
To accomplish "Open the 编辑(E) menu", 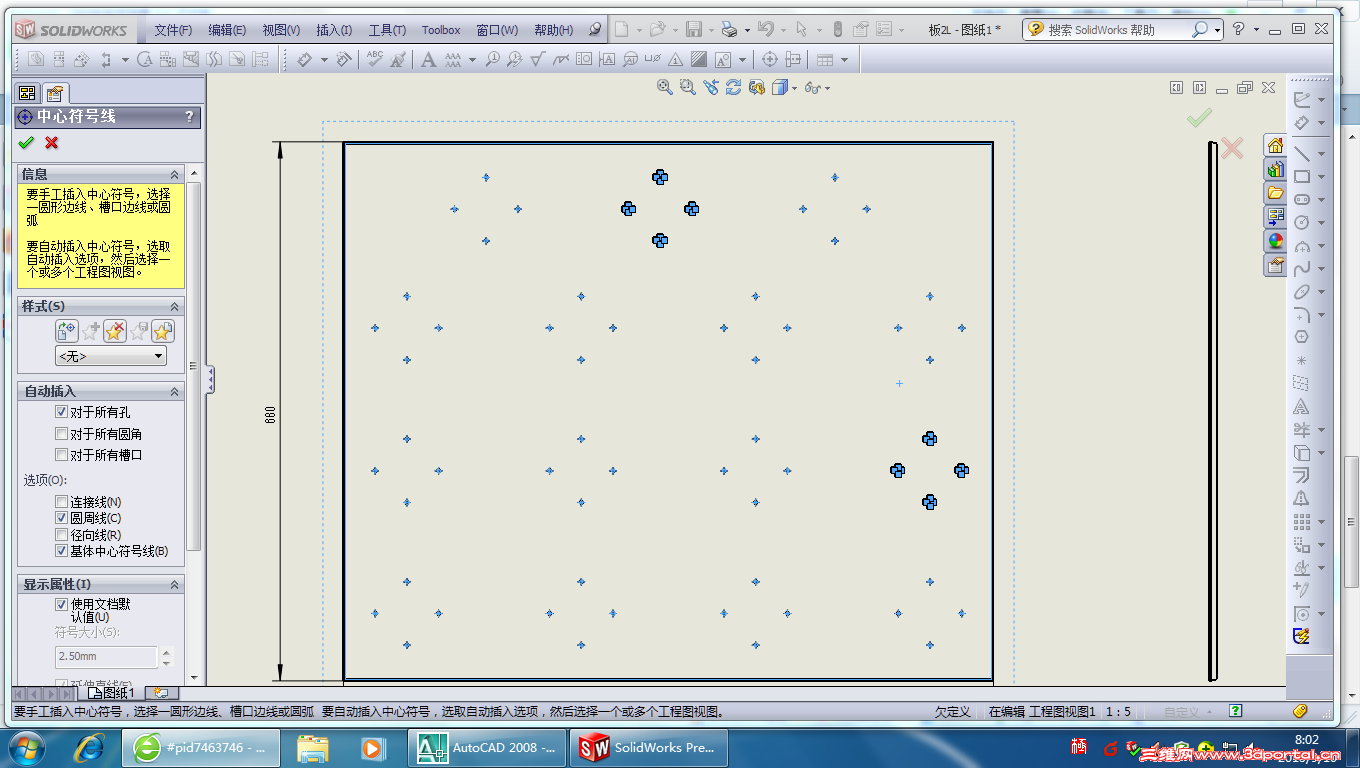I will 227,30.
